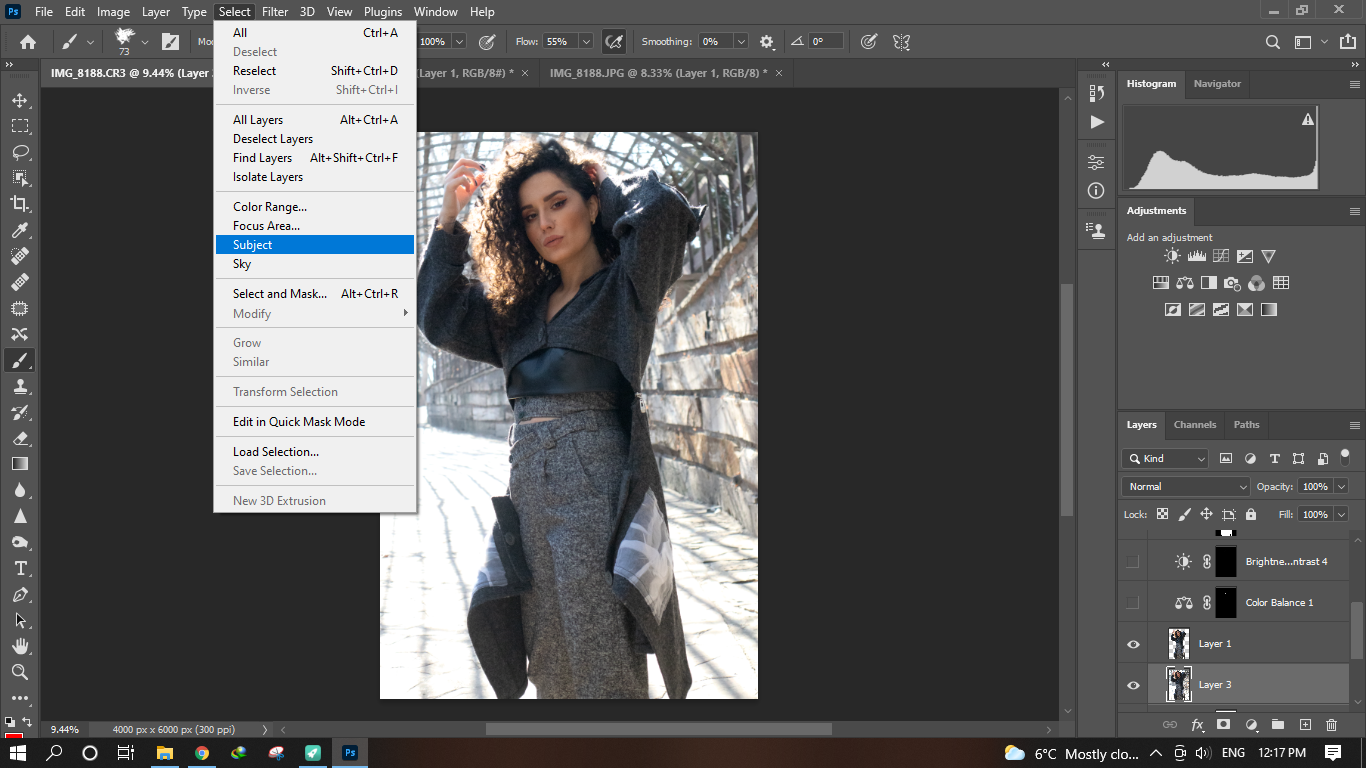Open the Layers panel menu

[x=1354, y=425]
